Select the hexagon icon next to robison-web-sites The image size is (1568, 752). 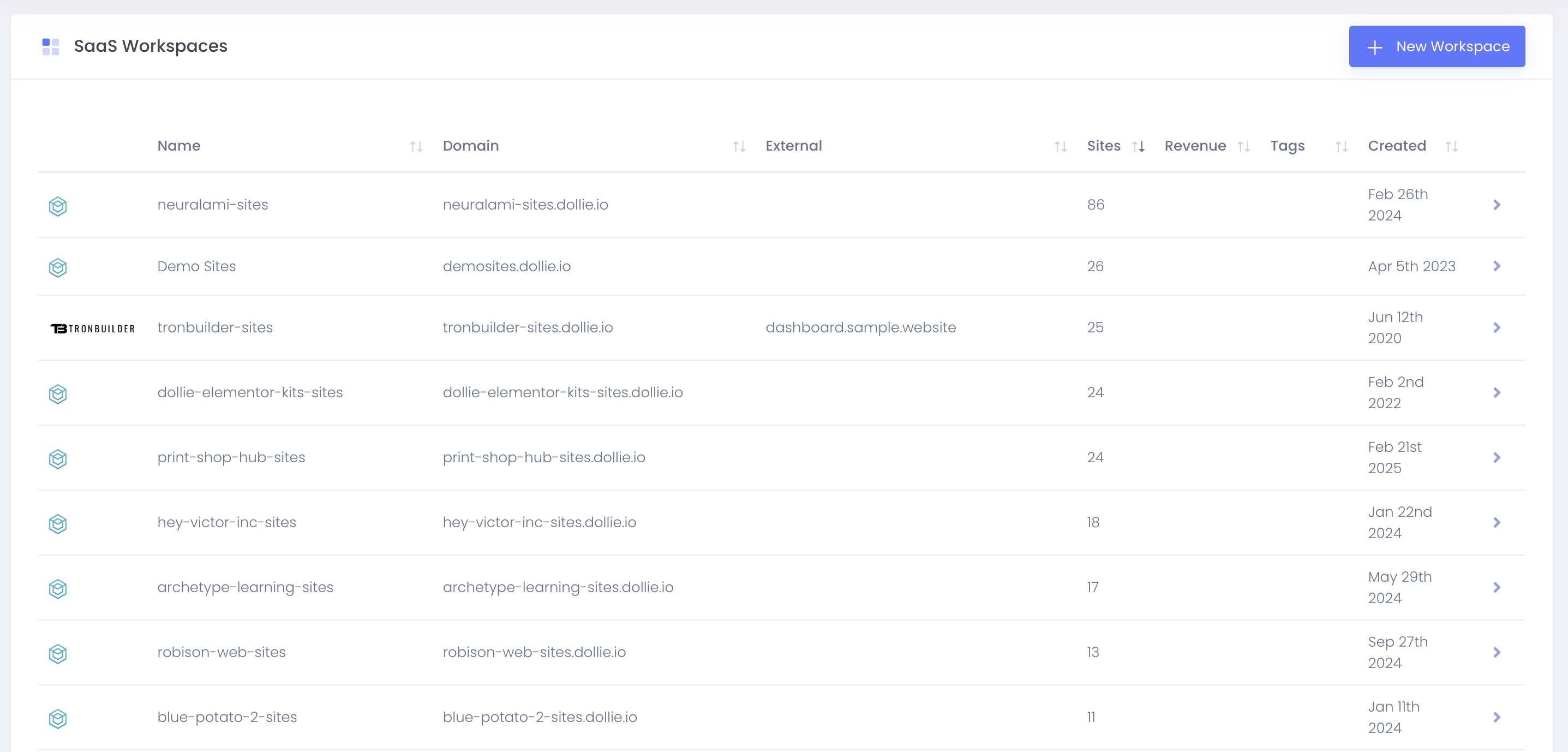[58, 653]
